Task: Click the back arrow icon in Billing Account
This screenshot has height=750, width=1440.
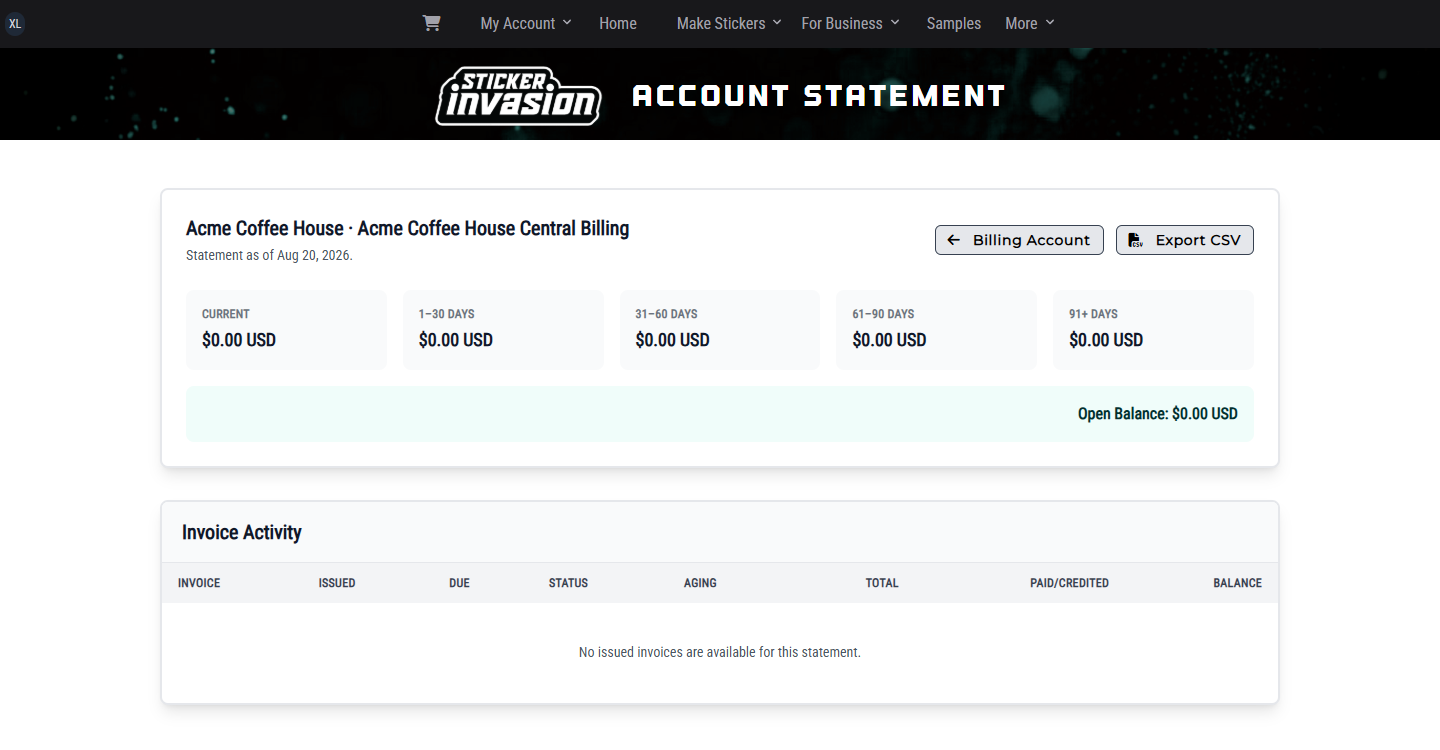Action: click(x=954, y=240)
